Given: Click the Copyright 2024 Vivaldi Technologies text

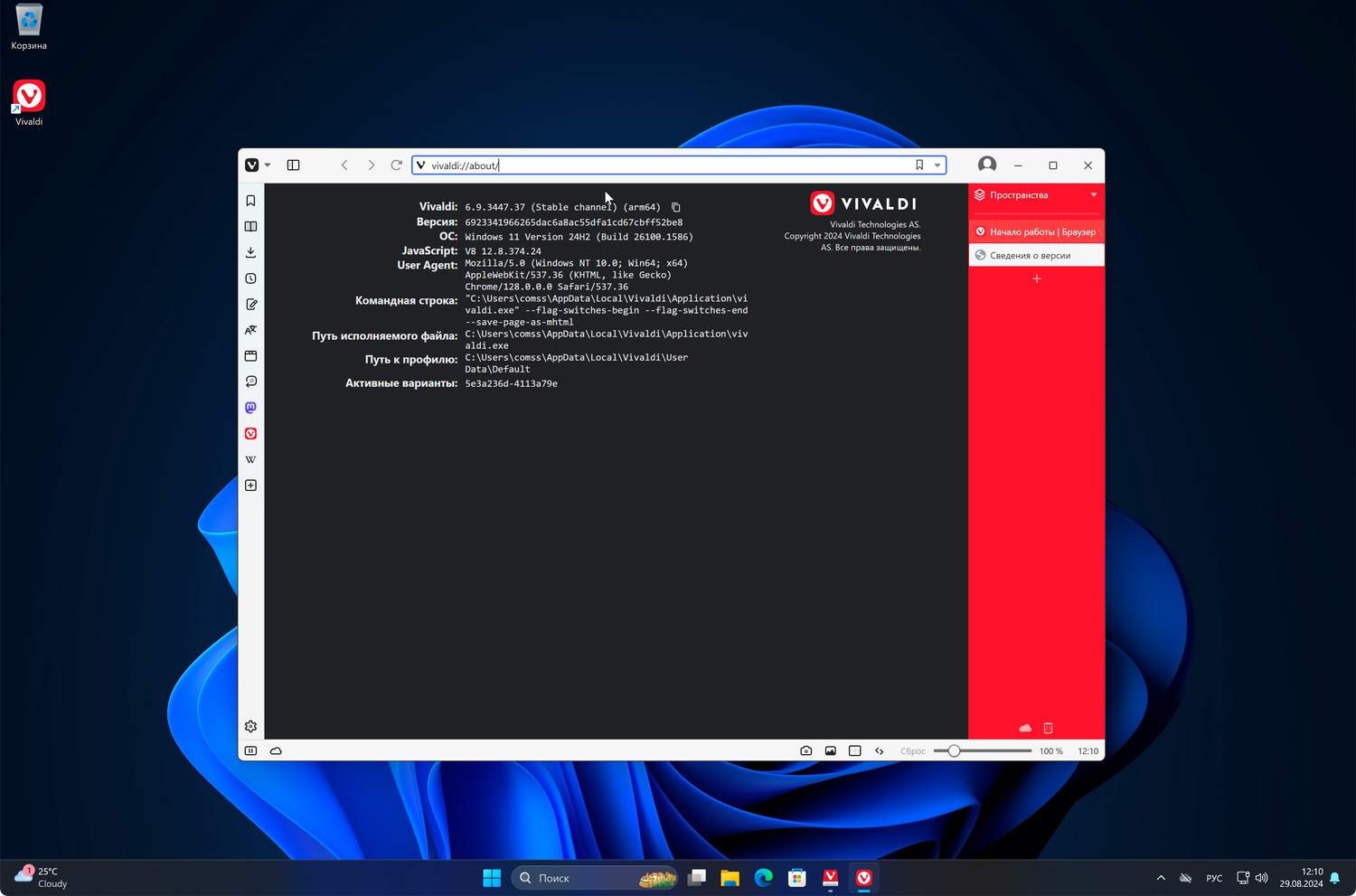Looking at the screenshot, I should point(852,236).
